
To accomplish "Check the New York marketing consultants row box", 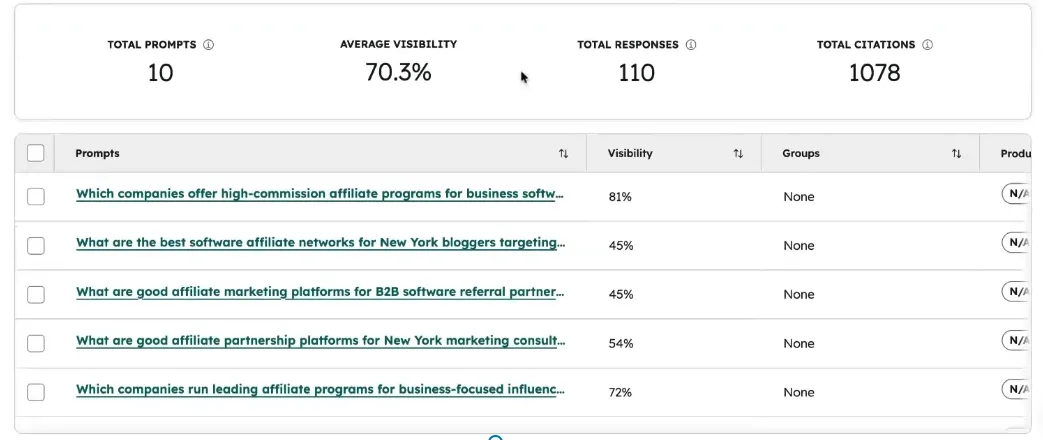I will tap(36, 344).
